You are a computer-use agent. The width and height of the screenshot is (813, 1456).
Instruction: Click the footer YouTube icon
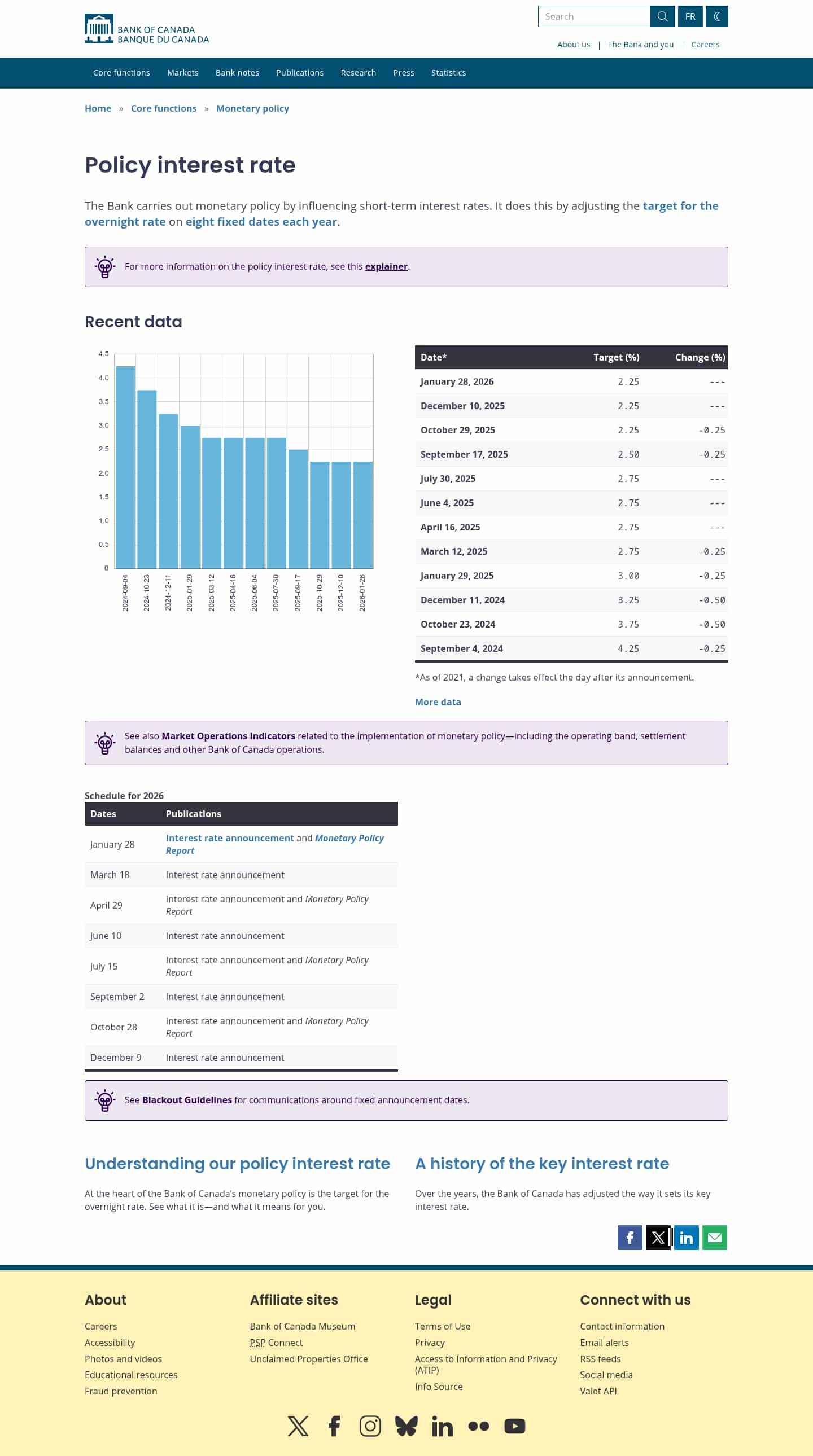click(x=514, y=1426)
